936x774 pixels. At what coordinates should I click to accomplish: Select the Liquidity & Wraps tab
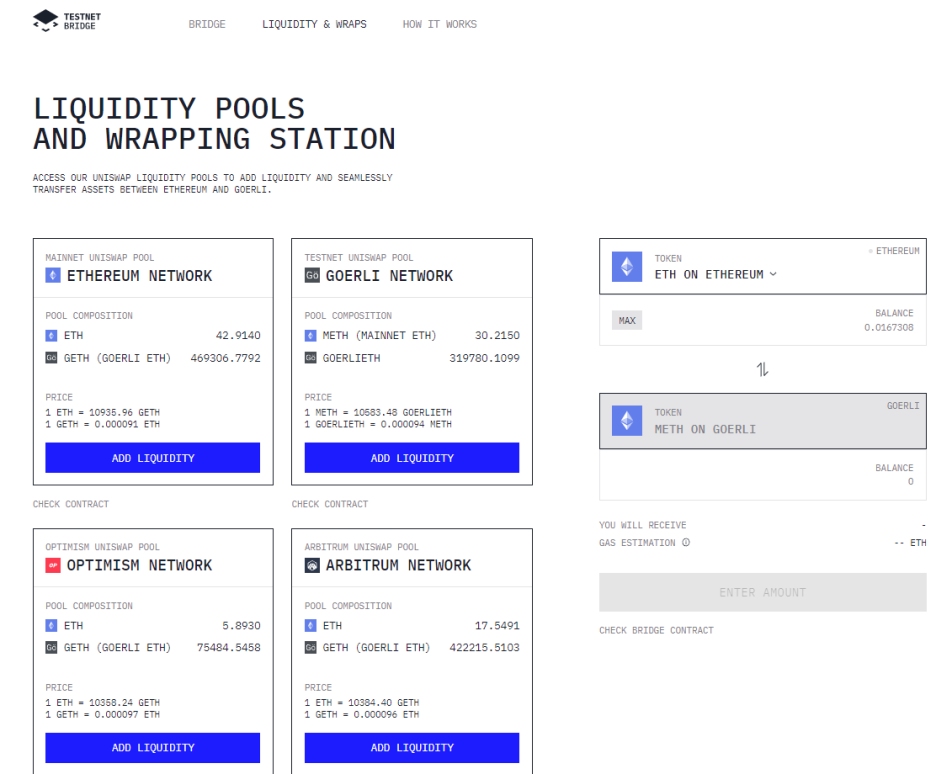[x=315, y=24]
